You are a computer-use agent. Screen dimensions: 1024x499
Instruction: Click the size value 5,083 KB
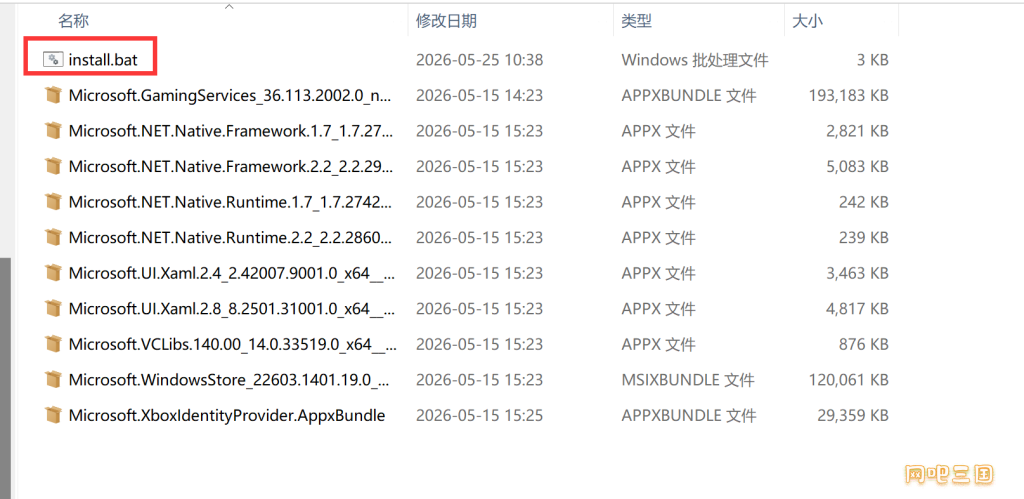pyautogui.click(x=857, y=167)
